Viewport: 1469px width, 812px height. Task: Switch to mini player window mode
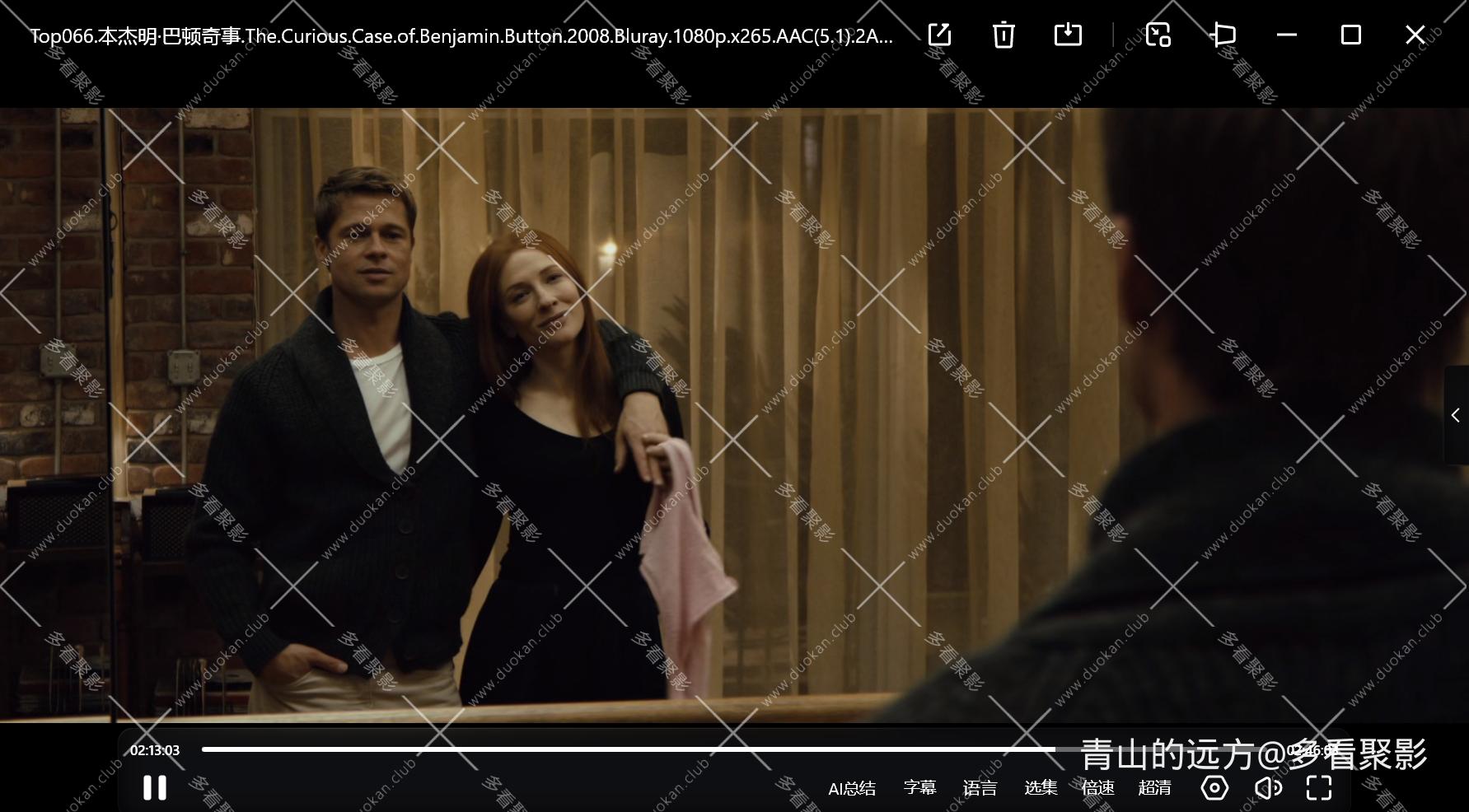click(x=1158, y=35)
